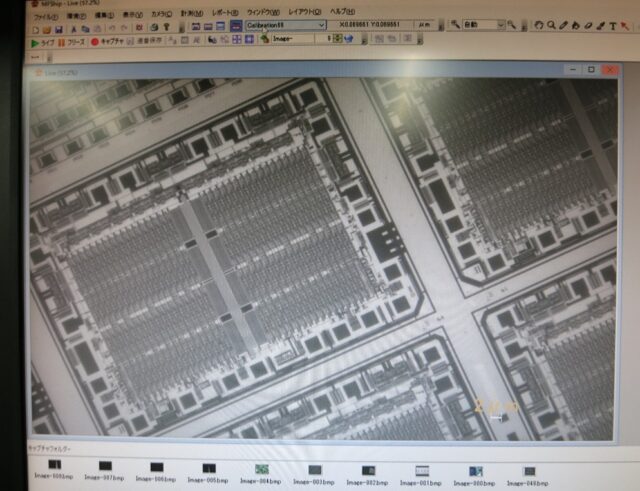Open the レイアウト (Layout) menu

coord(305,11)
